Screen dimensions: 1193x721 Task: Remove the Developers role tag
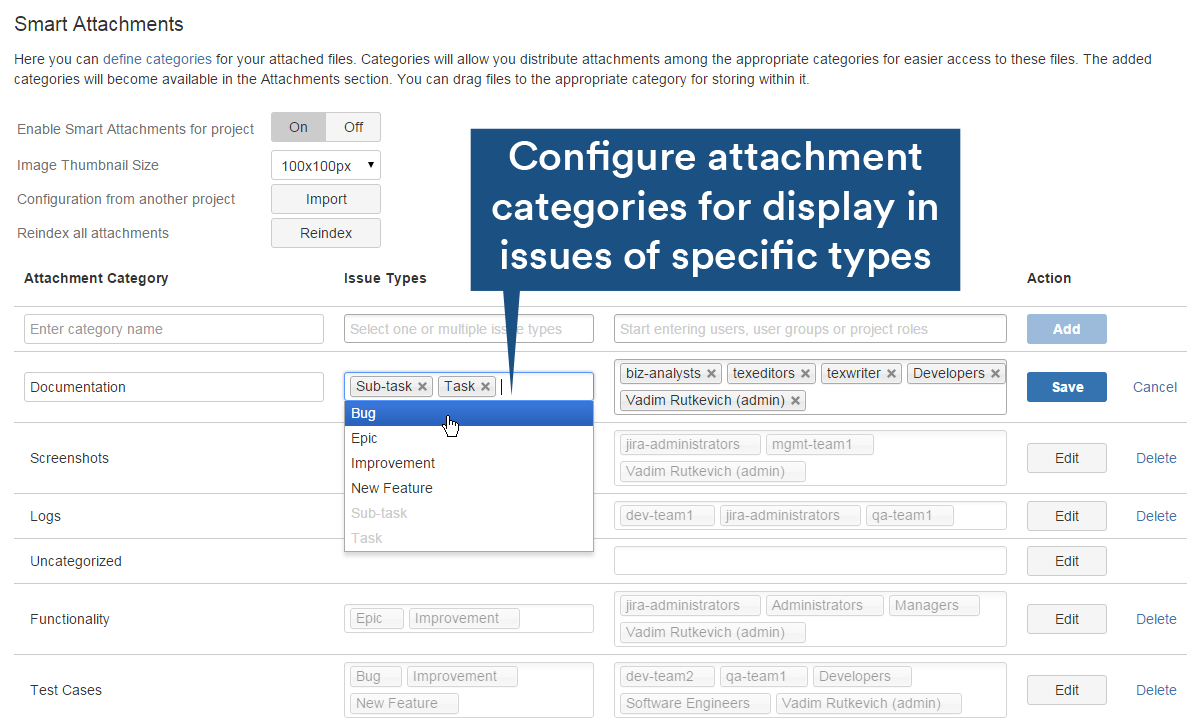pos(995,372)
